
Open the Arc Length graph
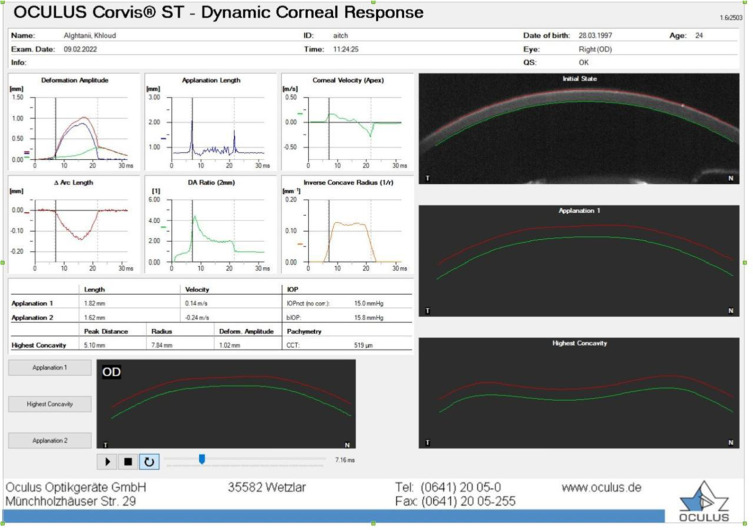click(74, 225)
